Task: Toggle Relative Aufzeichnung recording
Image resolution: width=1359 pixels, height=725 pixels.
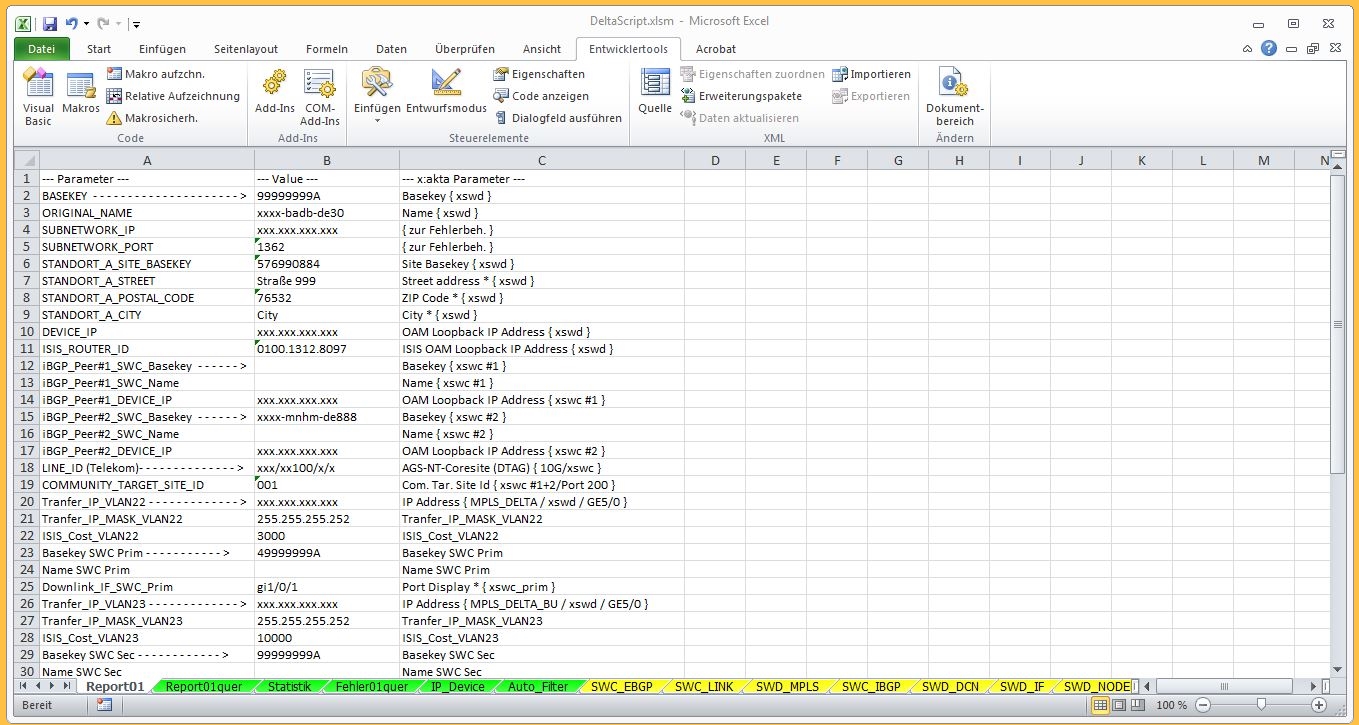Action: [x=173, y=96]
